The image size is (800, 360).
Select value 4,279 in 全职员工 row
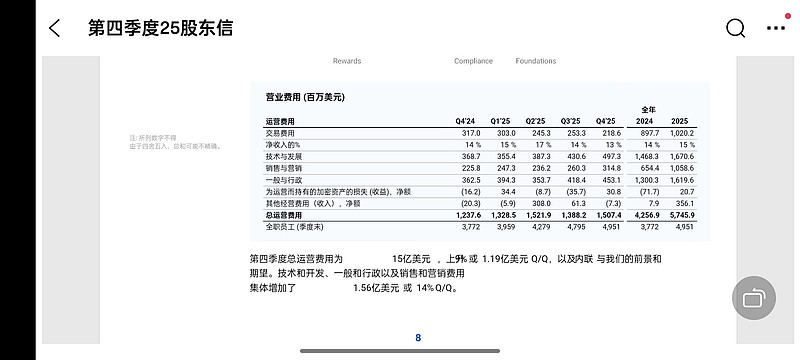pos(541,227)
